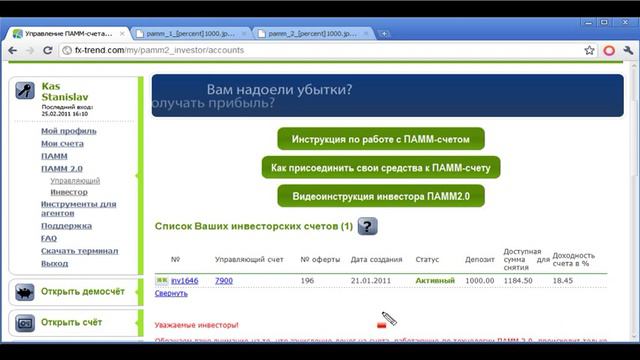Select Управляющий submenu item

[x=75, y=180]
